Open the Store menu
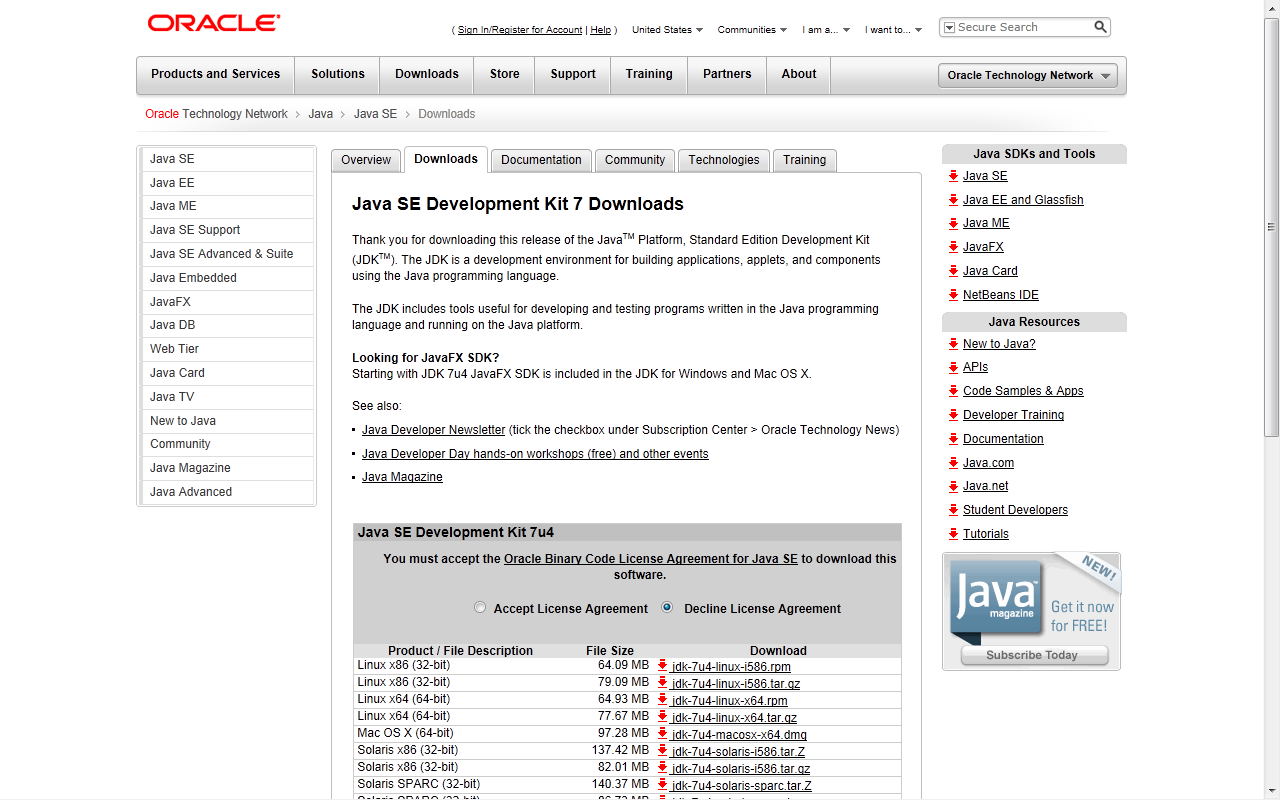Image resolution: width=1280 pixels, height=800 pixels. 505,74
